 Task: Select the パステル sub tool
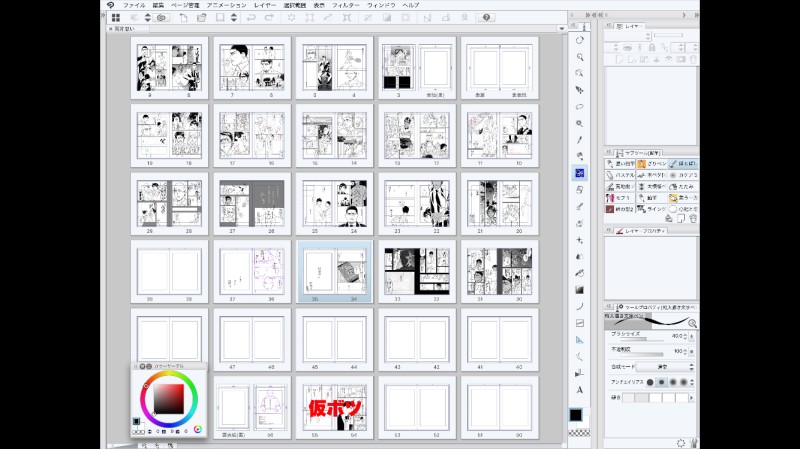[x=620, y=175]
